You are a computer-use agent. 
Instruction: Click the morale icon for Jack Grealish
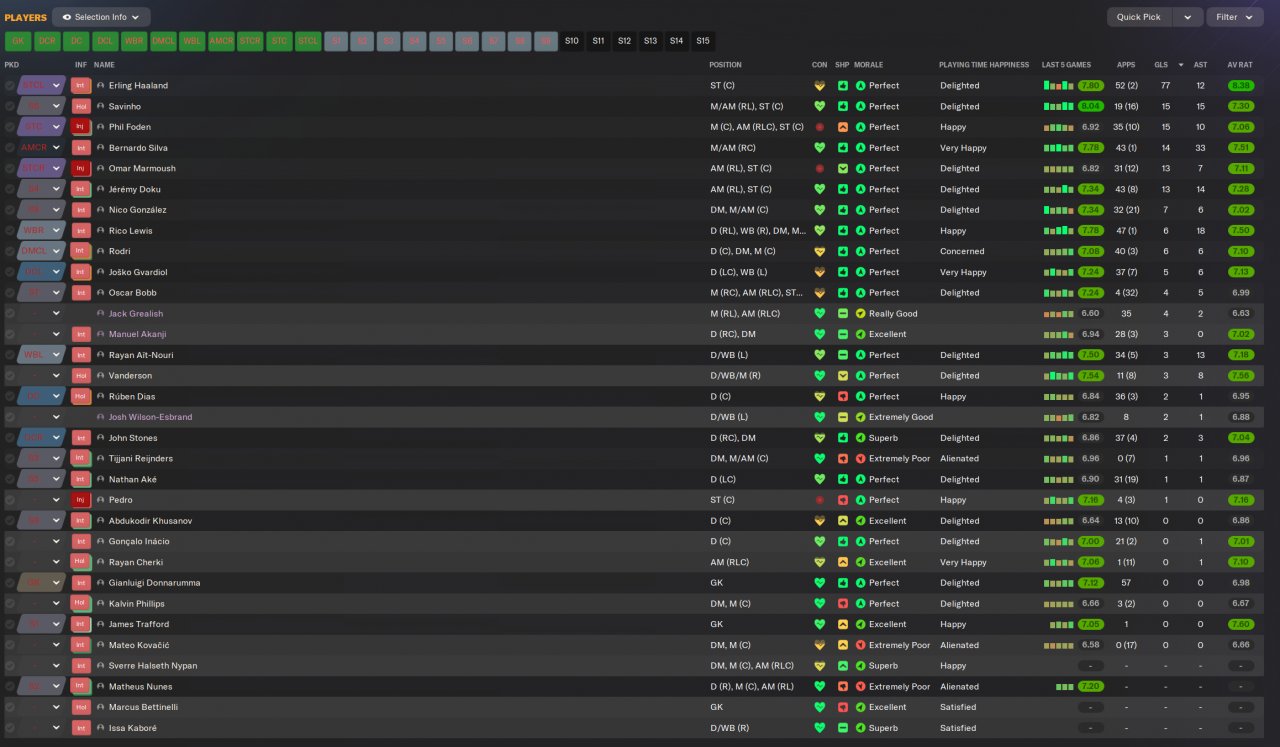[x=860, y=314]
